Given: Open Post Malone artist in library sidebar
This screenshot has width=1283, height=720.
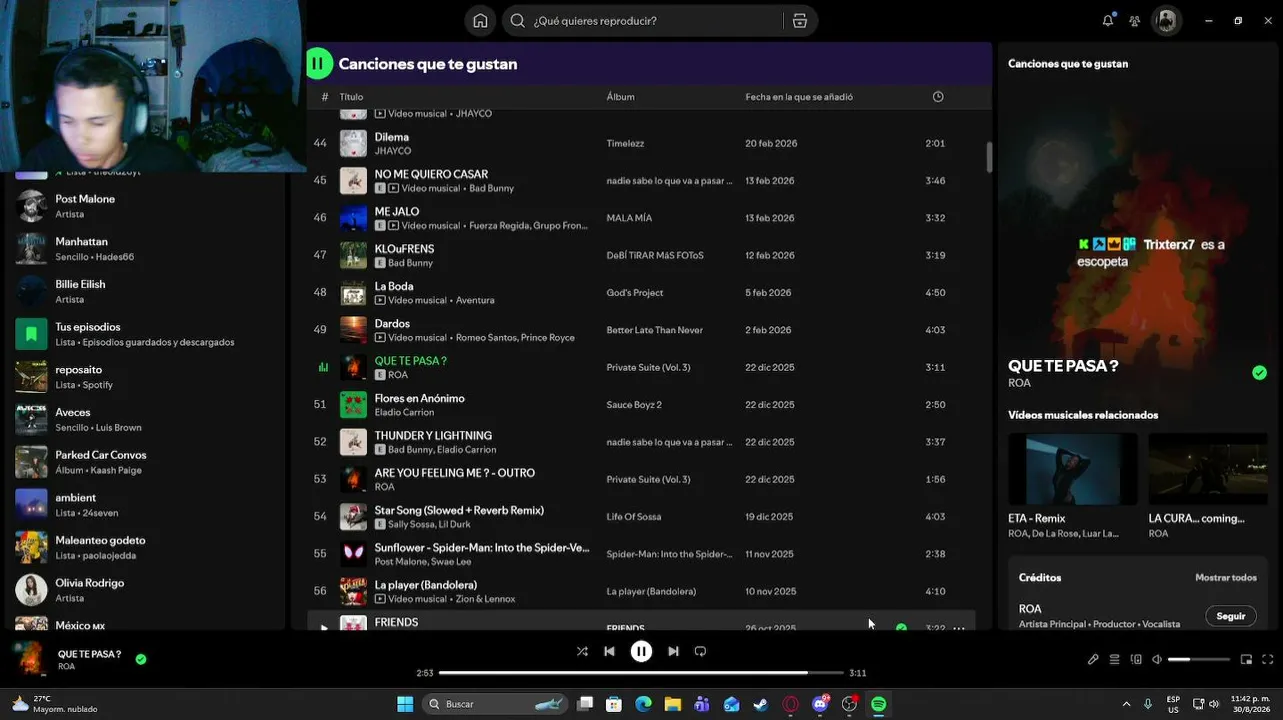Looking at the screenshot, I should pos(145,206).
